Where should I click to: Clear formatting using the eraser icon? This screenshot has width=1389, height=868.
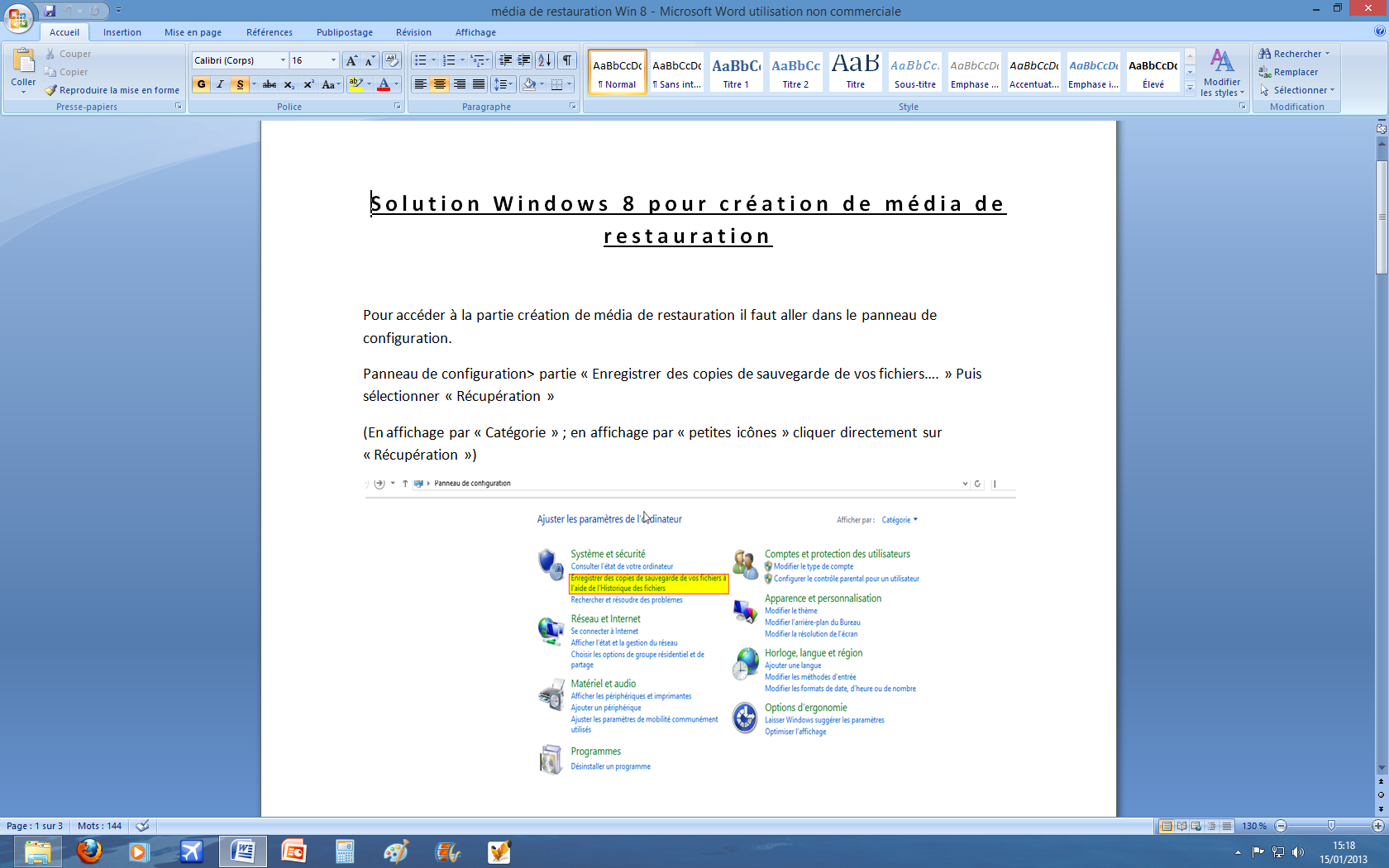[392, 60]
